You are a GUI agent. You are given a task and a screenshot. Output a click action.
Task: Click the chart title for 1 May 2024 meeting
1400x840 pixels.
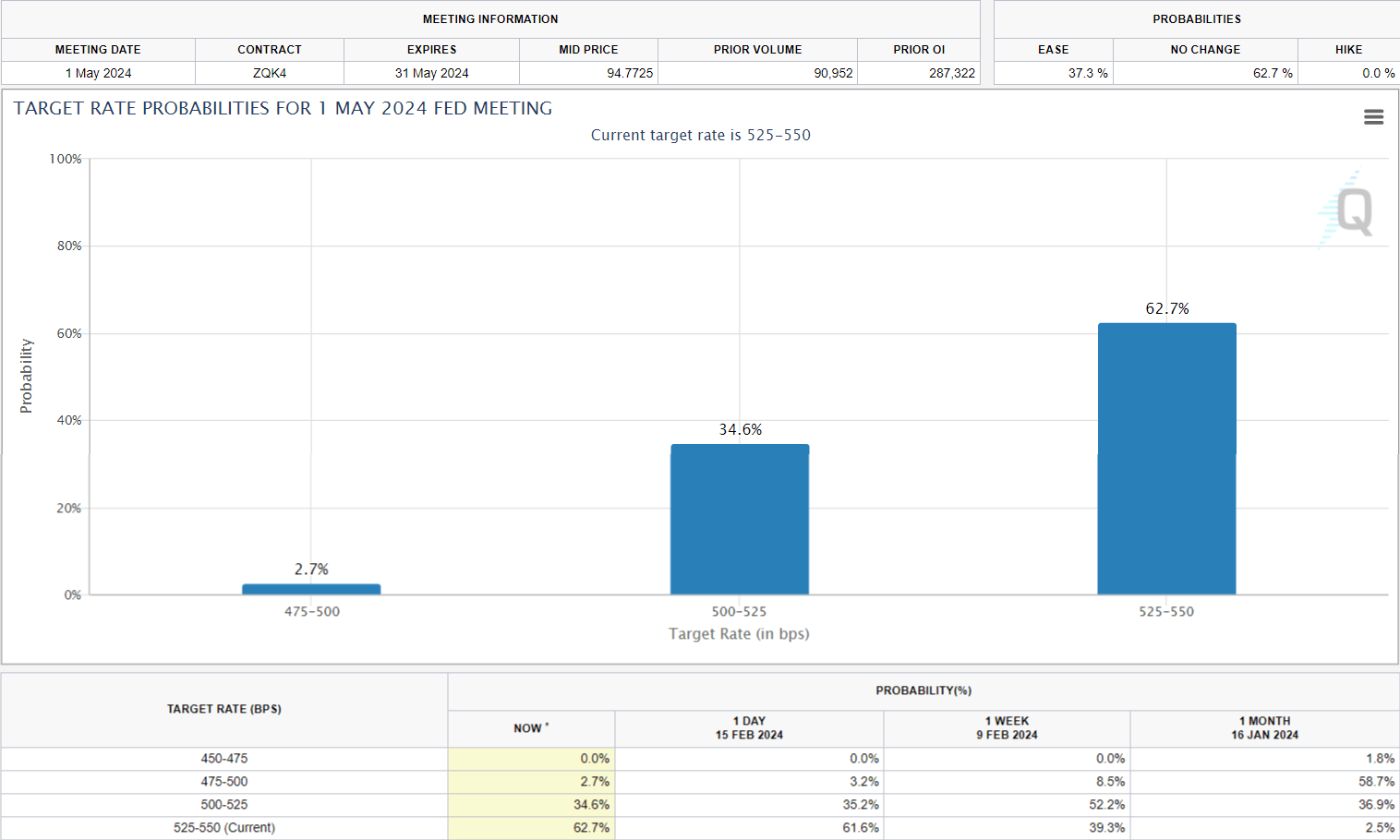(x=283, y=109)
